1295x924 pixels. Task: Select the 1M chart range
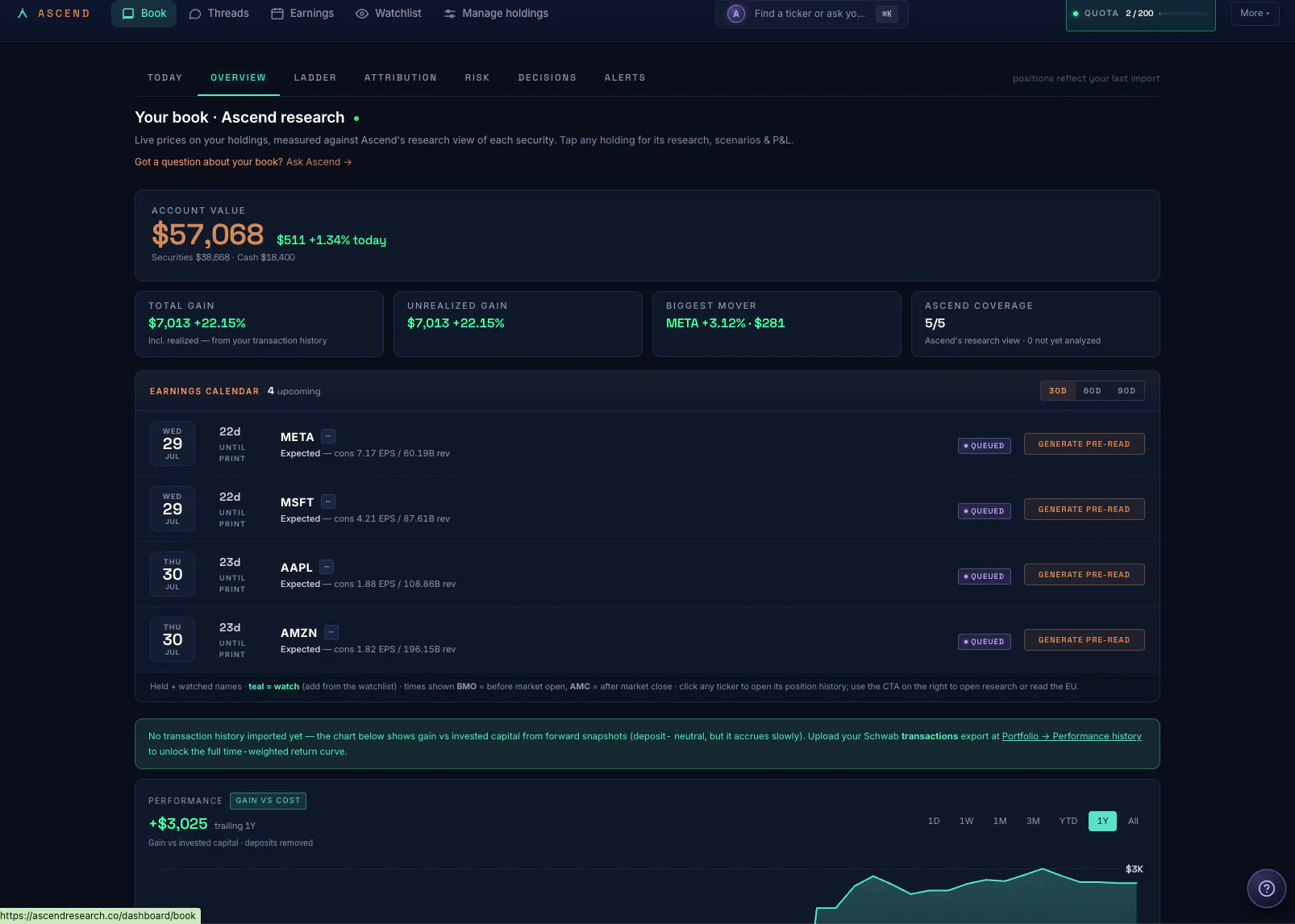[1000, 821]
